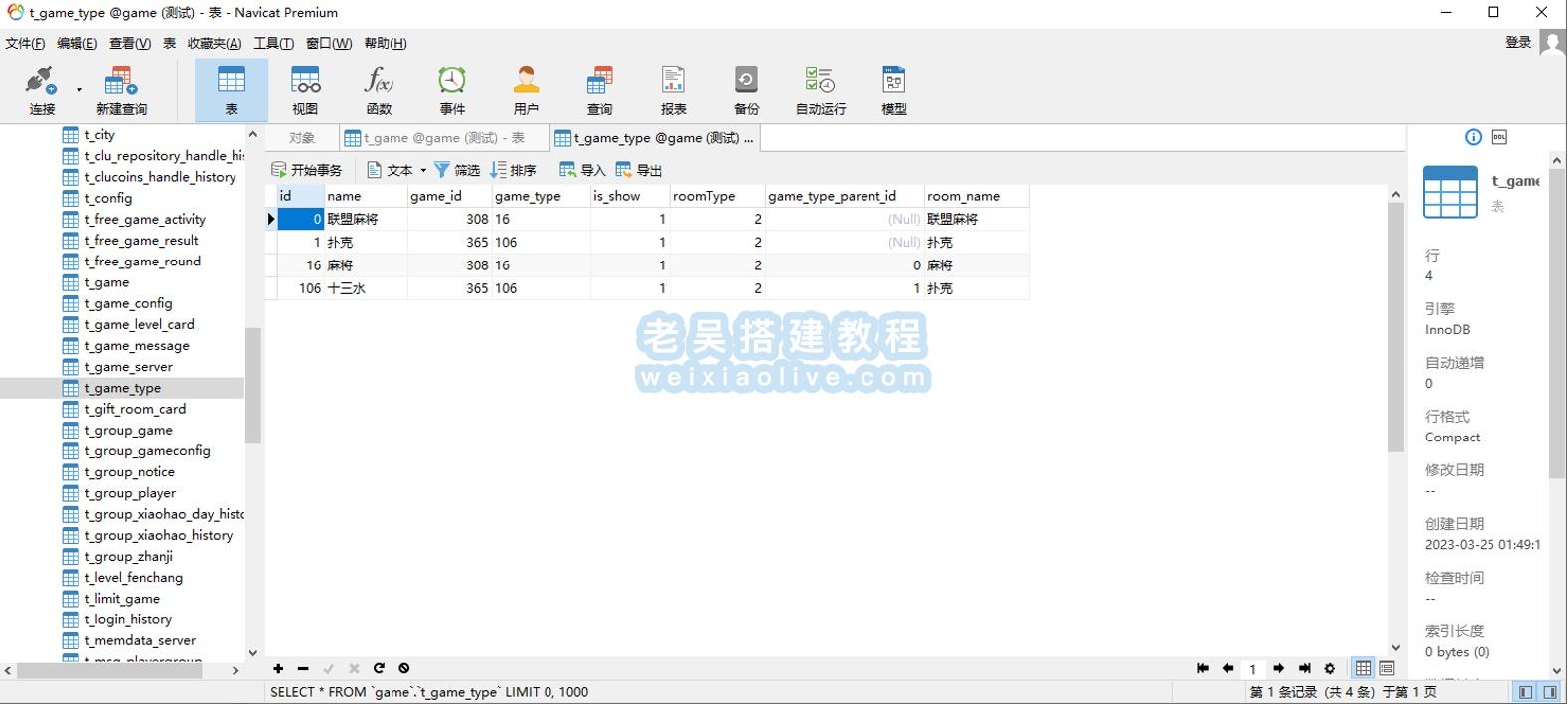This screenshot has width=1568, height=704.
Task: Switch to grid view at bottom right
Action: (x=1363, y=668)
